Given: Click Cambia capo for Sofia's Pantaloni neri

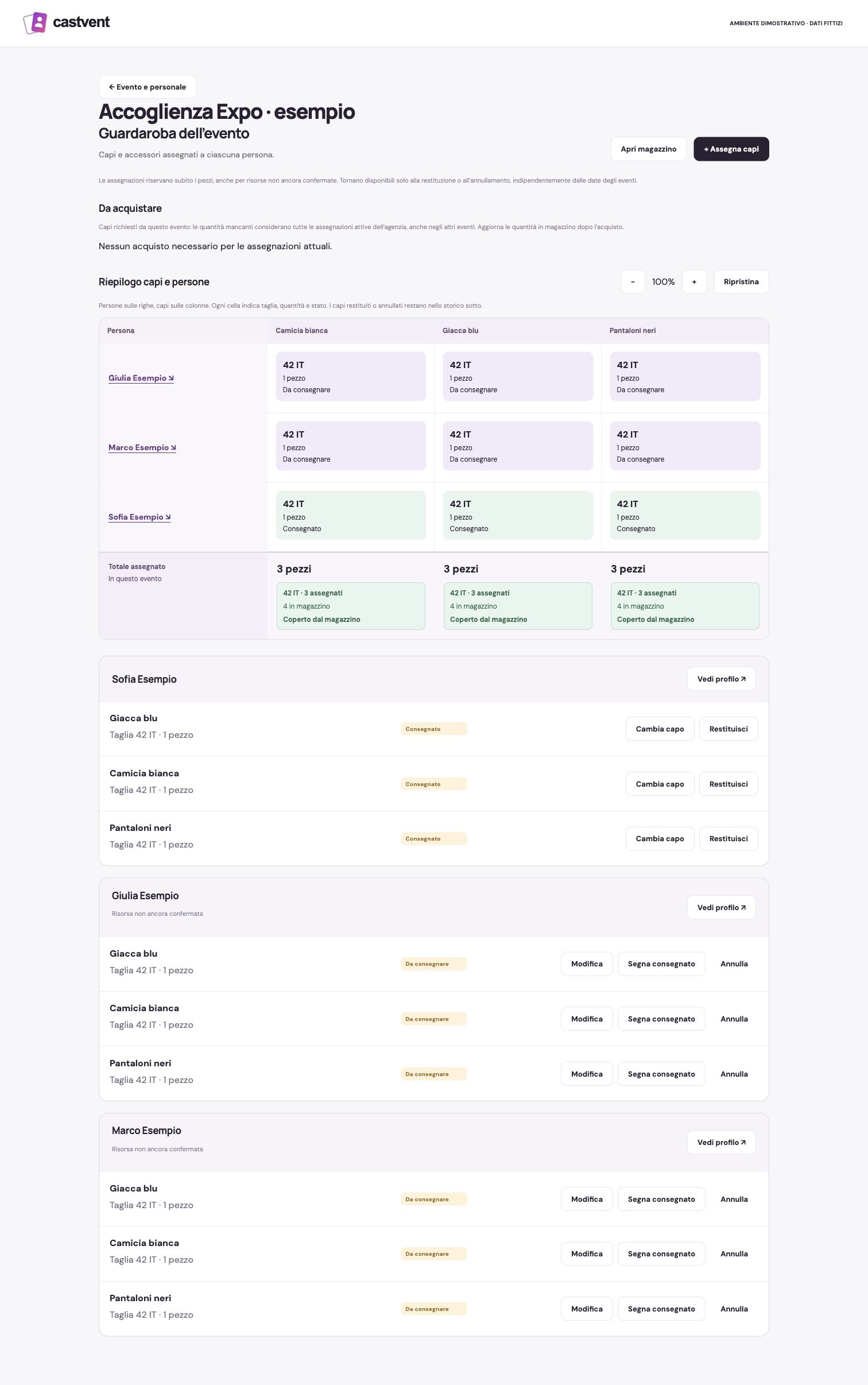Looking at the screenshot, I should click(660, 838).
